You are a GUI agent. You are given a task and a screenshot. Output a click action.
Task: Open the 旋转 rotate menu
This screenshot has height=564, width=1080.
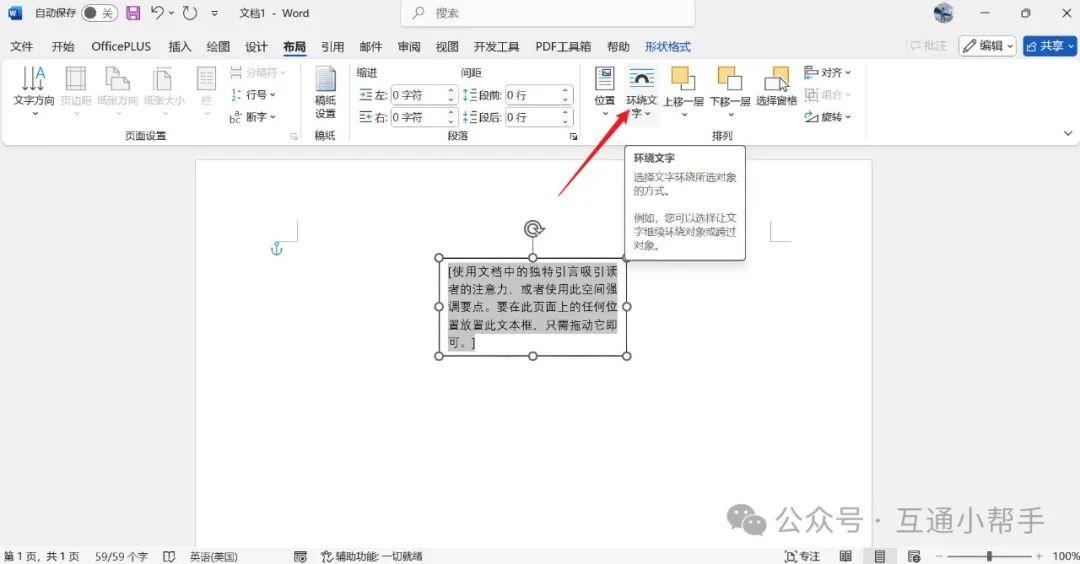click(827, 117)
